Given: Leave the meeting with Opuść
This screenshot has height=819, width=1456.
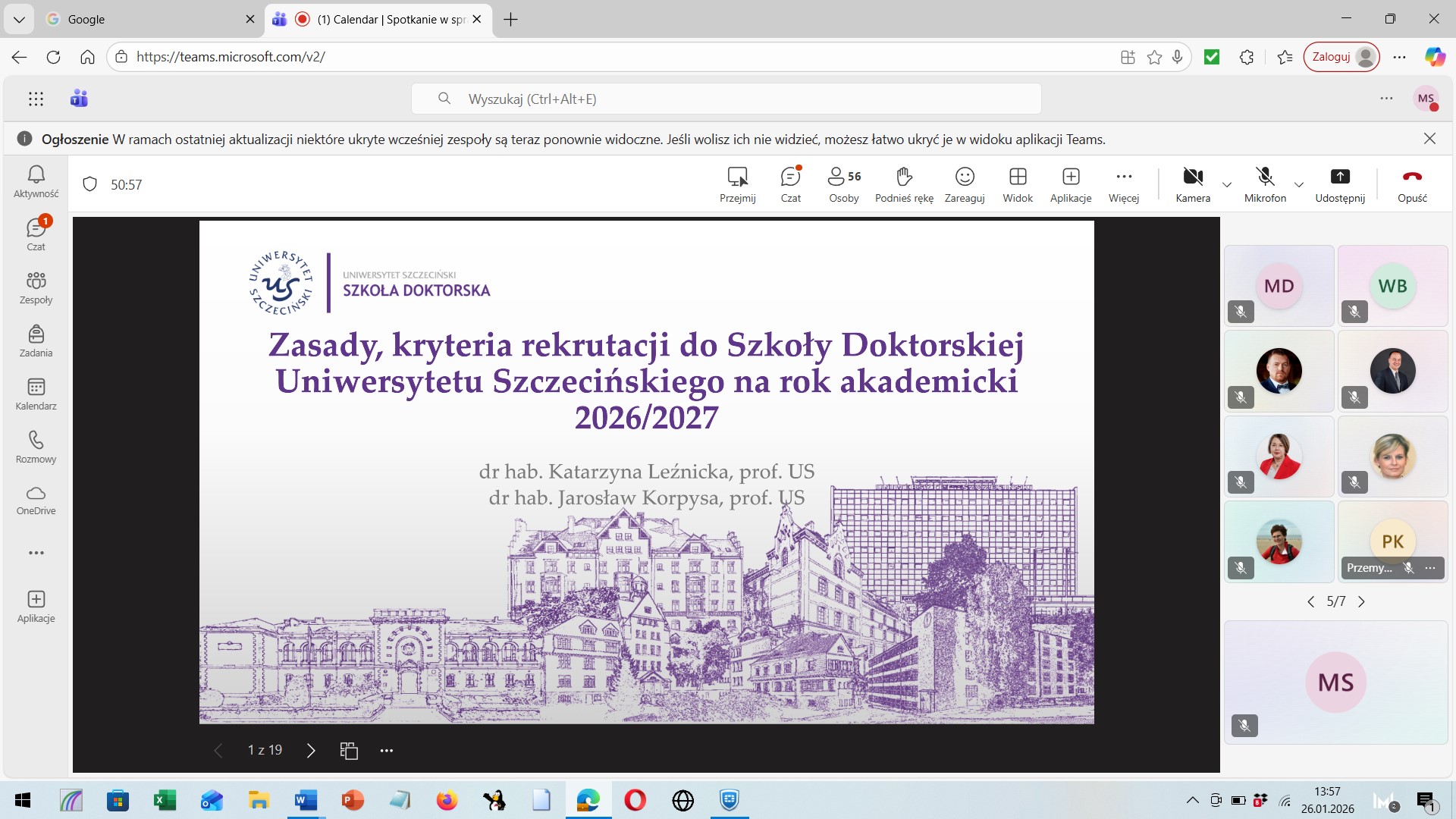Looking at the screenshot, I should [x=1412, y=184].
